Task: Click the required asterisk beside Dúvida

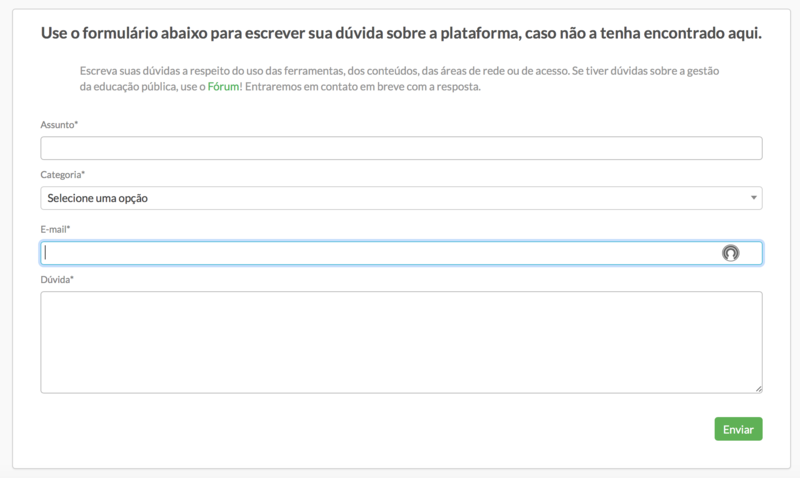Action: pyautogui.click(x=72, y=278)
